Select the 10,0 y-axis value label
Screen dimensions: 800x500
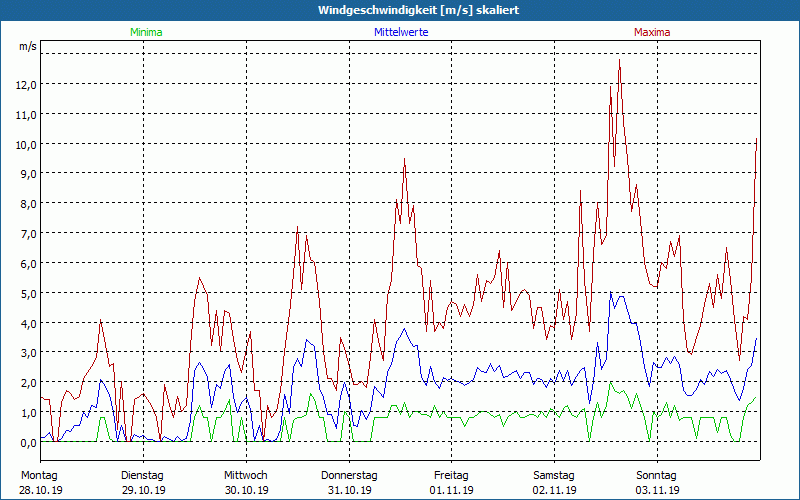point(26,144)
